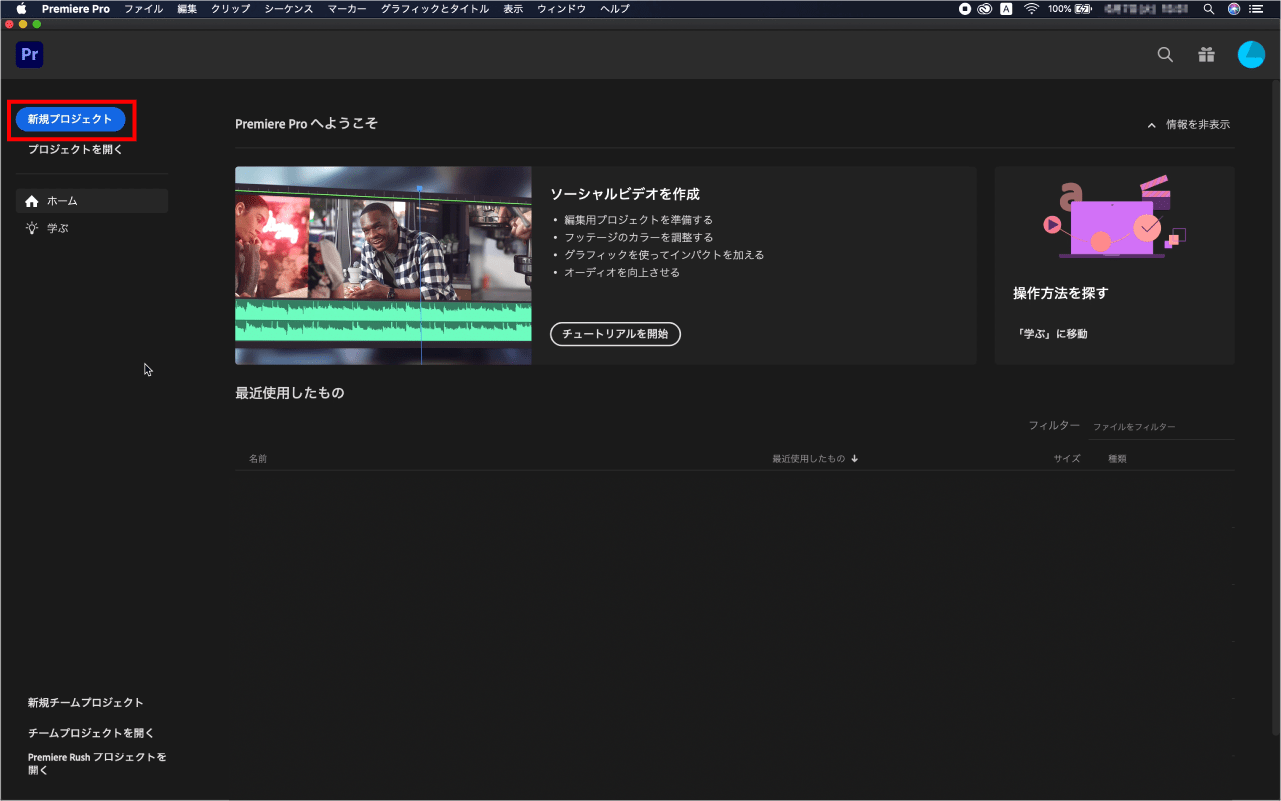Open the gift box what's new icon
The image size is (1281, 801).
click(x=1206, y=55)
